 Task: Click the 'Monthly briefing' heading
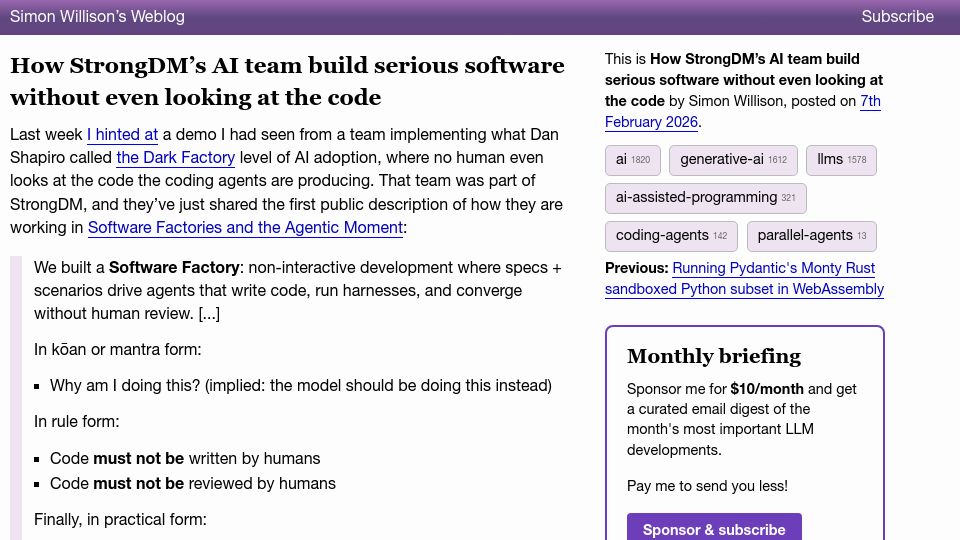click(714, 356)
